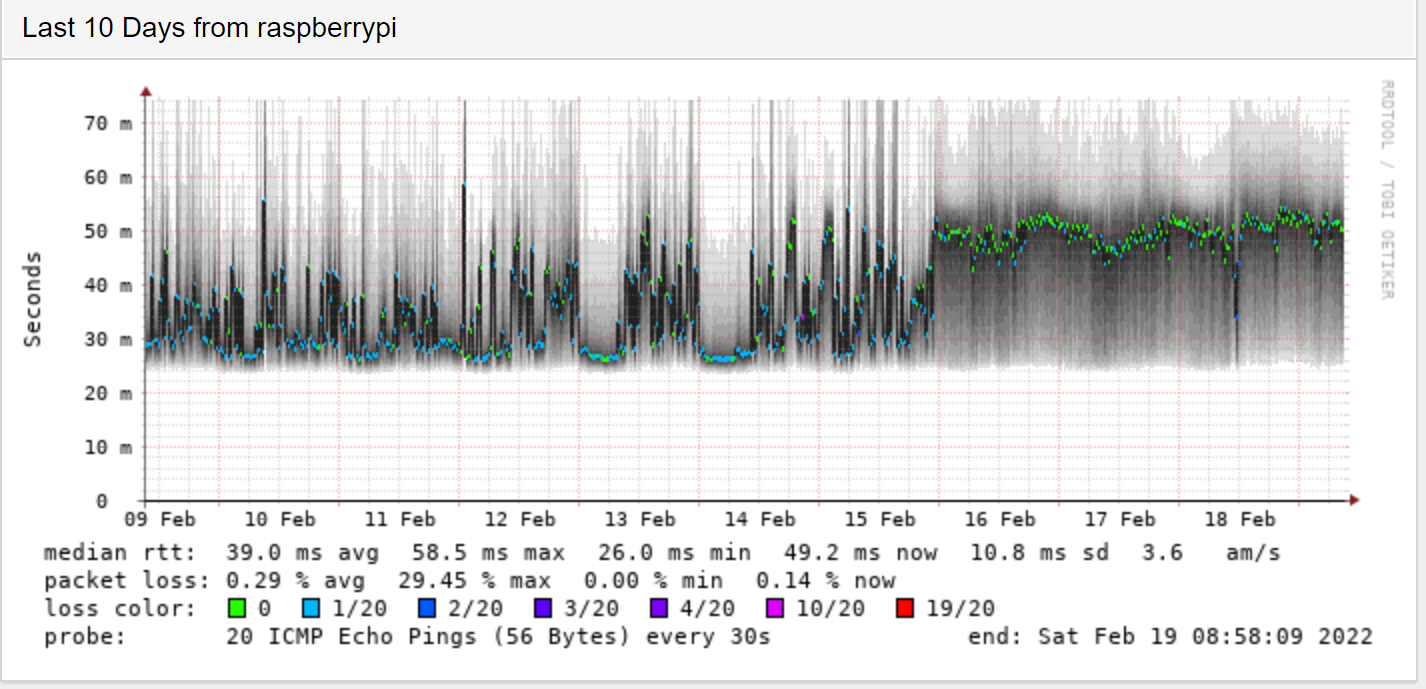This screenshot has height=689, width=1426.
Task: Click the vertical Seconds axis label
Action: 34,300
